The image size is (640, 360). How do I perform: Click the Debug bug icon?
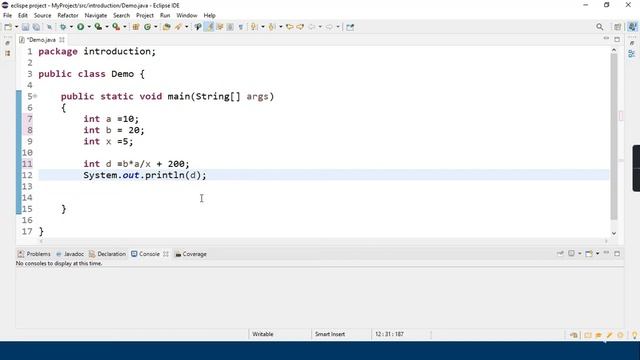(x=63, y=27)
